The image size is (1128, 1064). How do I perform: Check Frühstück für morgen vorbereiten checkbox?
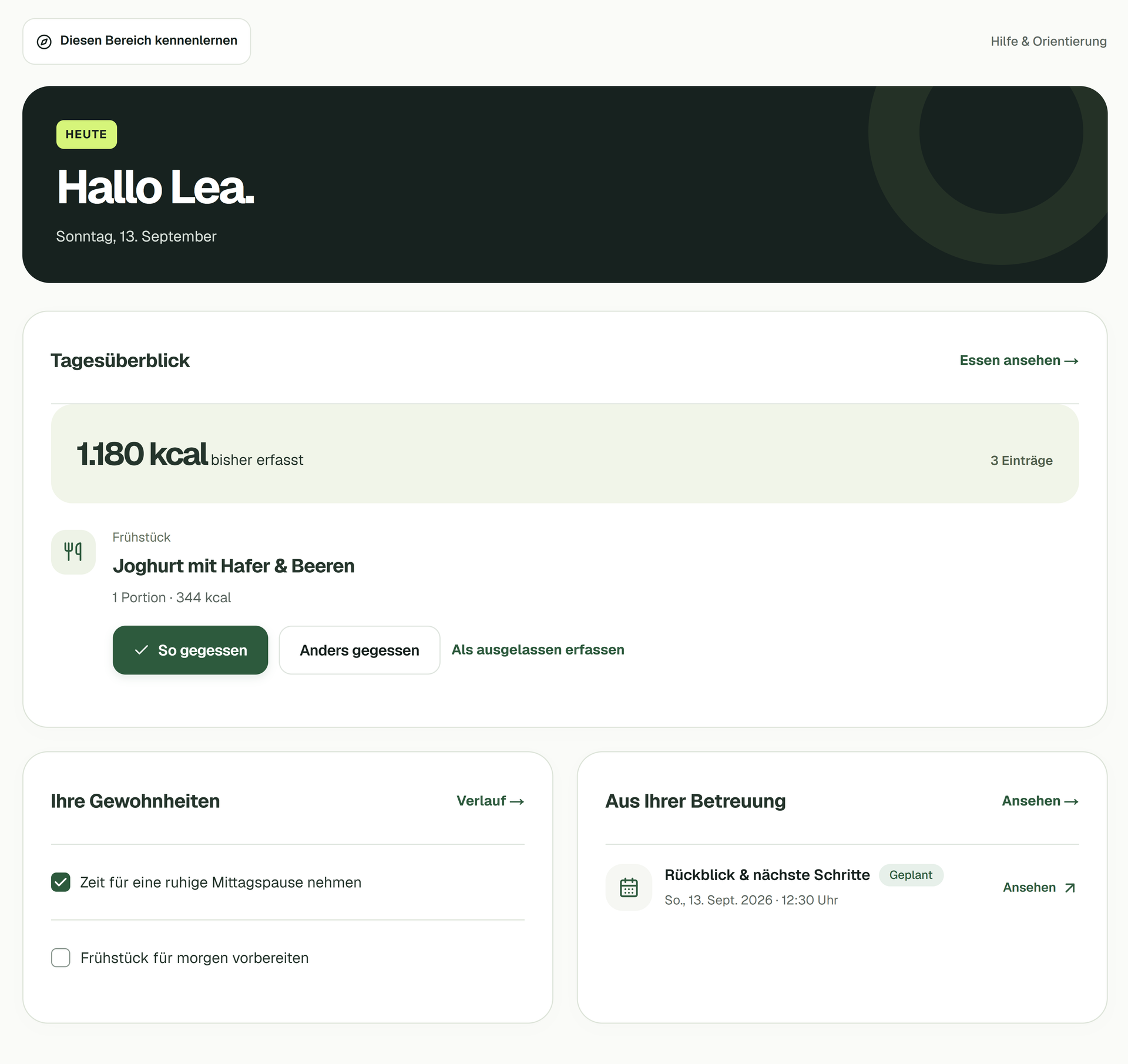click(x=61, y=957)
